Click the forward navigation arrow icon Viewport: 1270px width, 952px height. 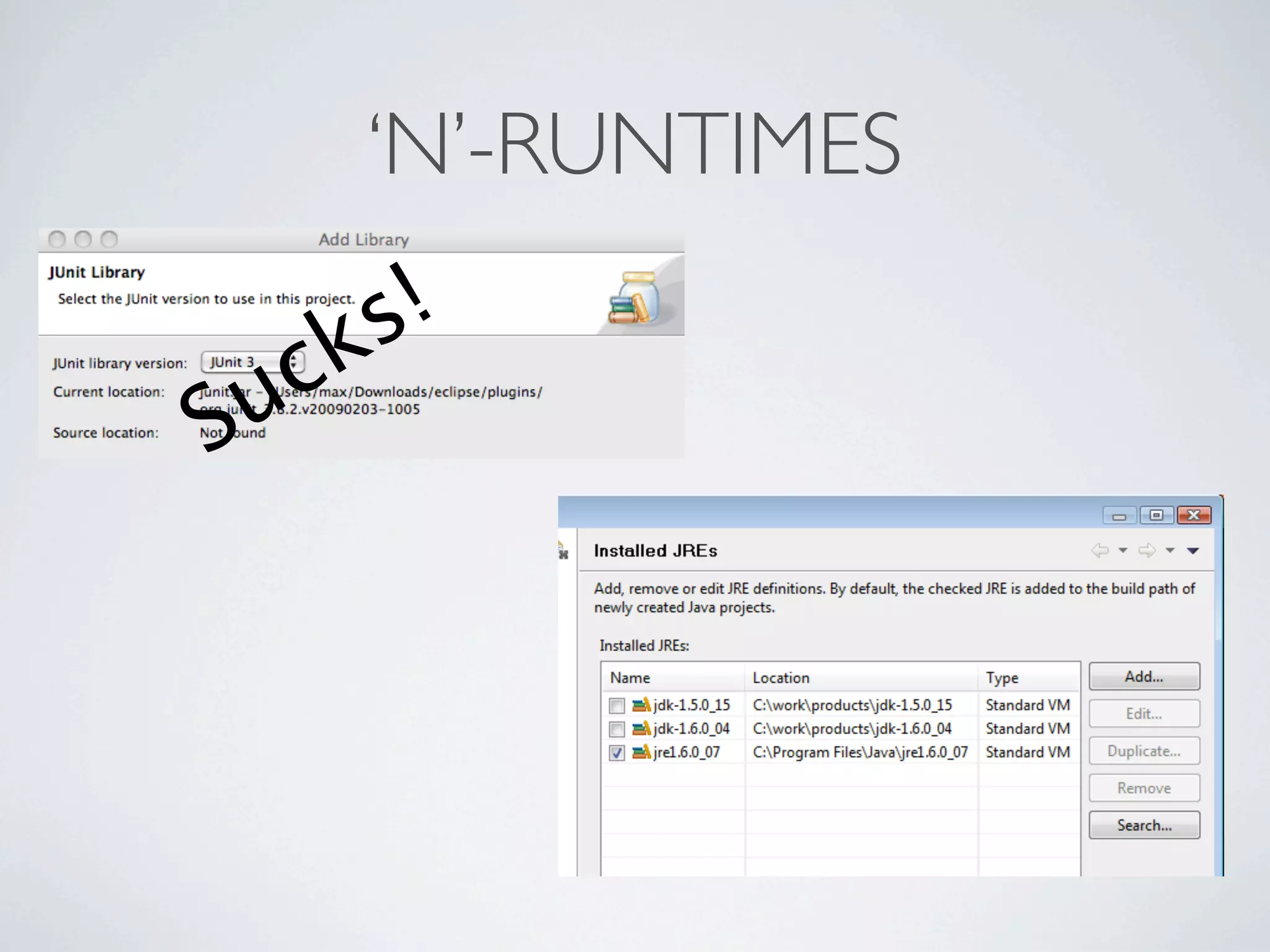(1147, 550)
